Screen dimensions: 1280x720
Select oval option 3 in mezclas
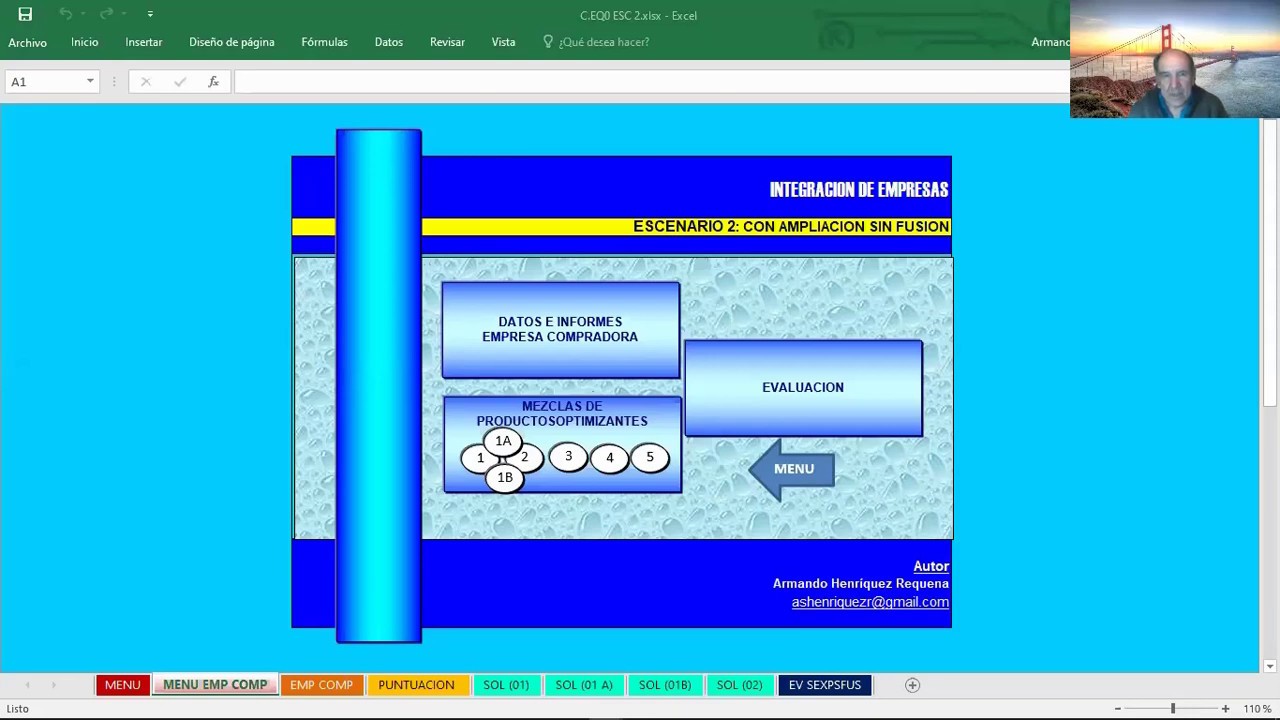[x=568, y=457]
